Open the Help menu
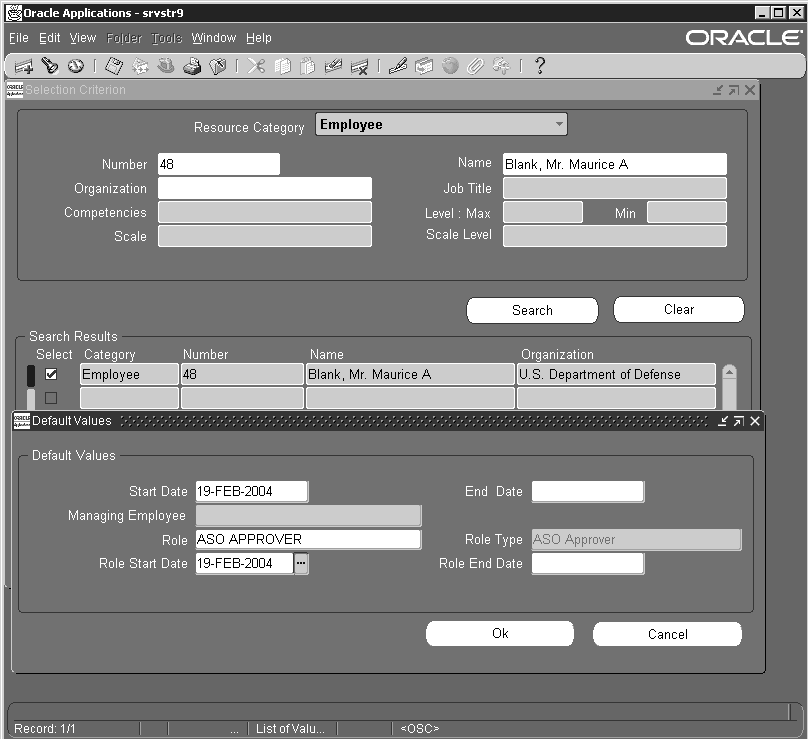The height and width of the screenshot is (739, 808). click(259, 38)
